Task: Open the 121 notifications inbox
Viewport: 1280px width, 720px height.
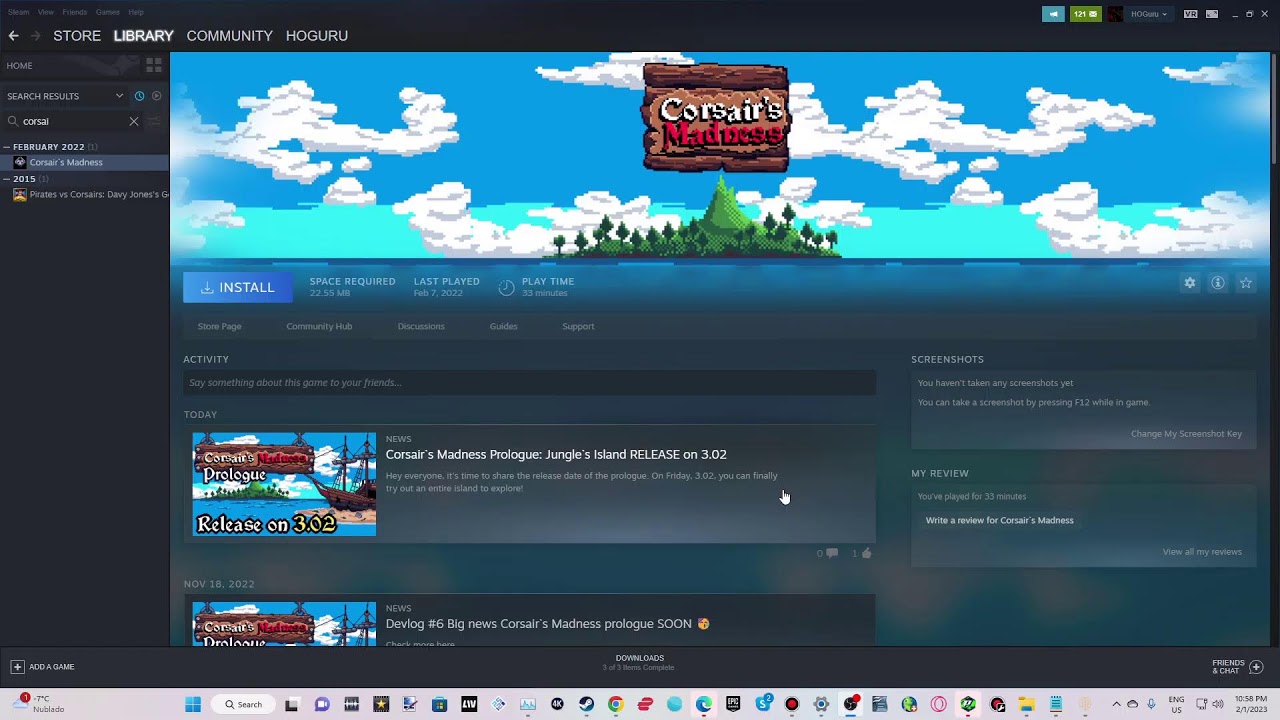Action: [1085, 14]
